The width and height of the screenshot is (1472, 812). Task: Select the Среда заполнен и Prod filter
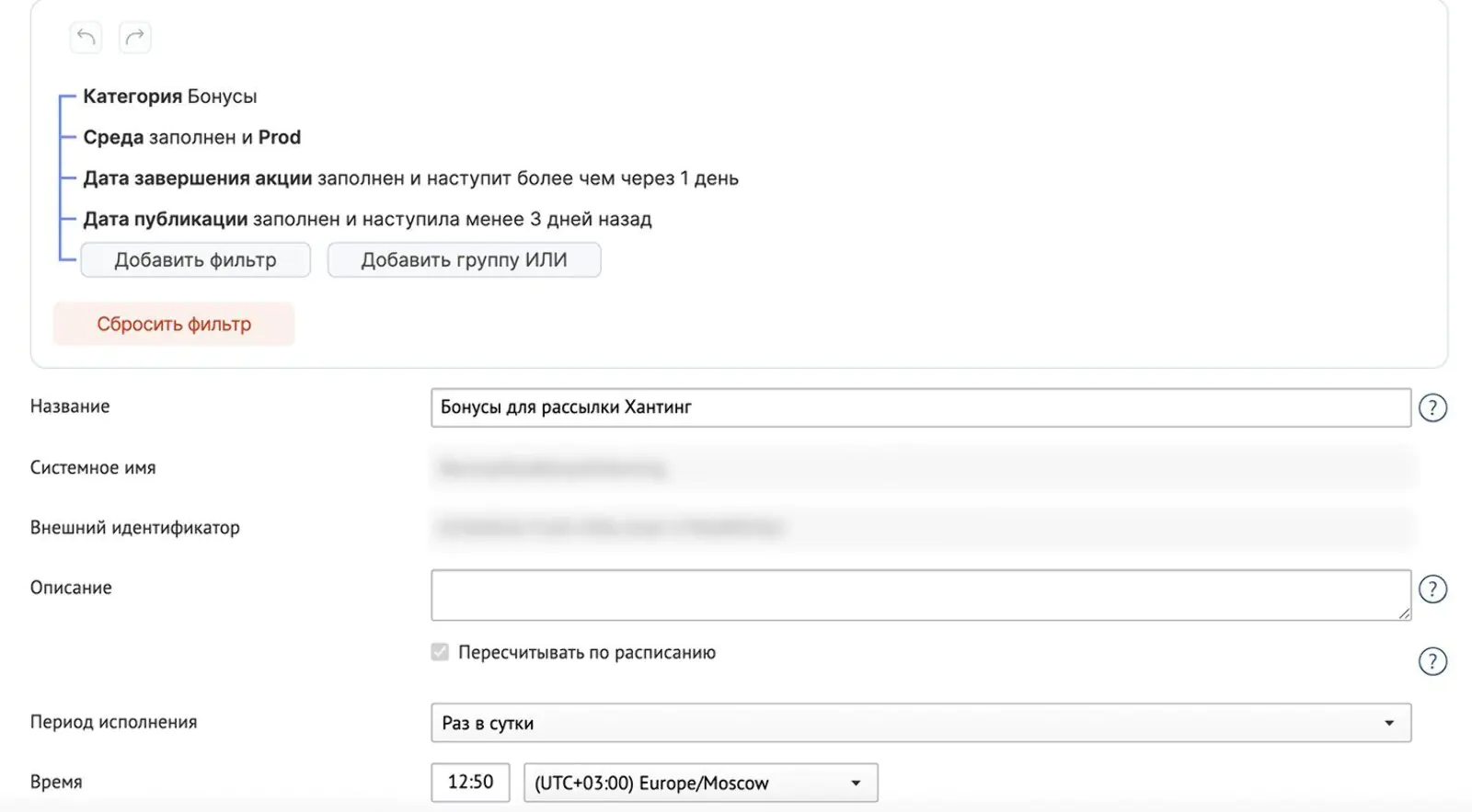click(x=192, y=137)
